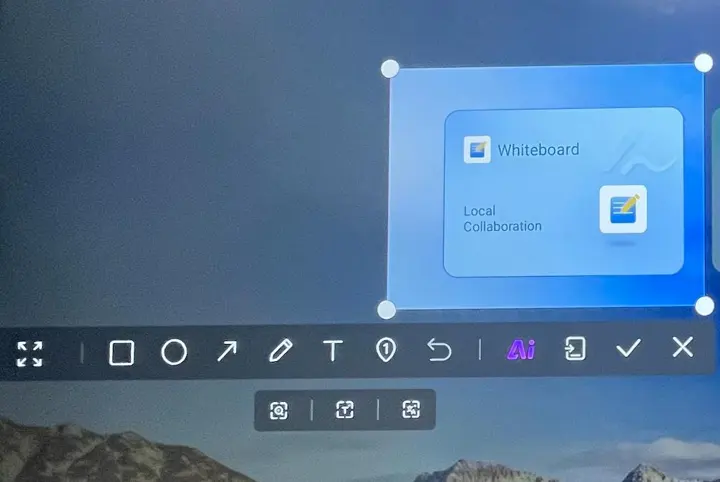Image resolution: width=720 pixels, height=482 pixels.
Task: Confirm screenshot with the checkmark
Action: (628, 347)
